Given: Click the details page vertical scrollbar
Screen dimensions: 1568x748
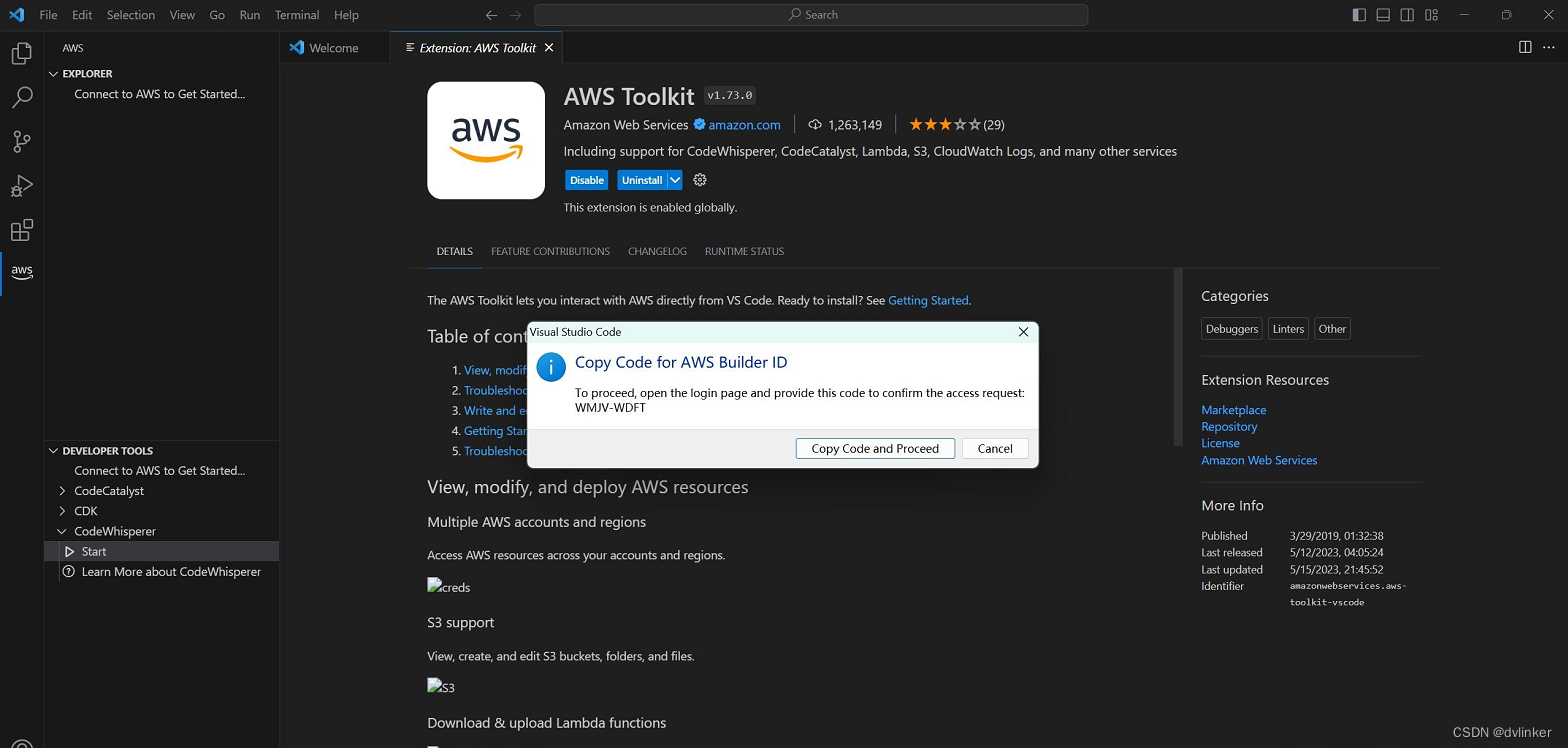Looking at the screenshot, I should coord(1177,357).
